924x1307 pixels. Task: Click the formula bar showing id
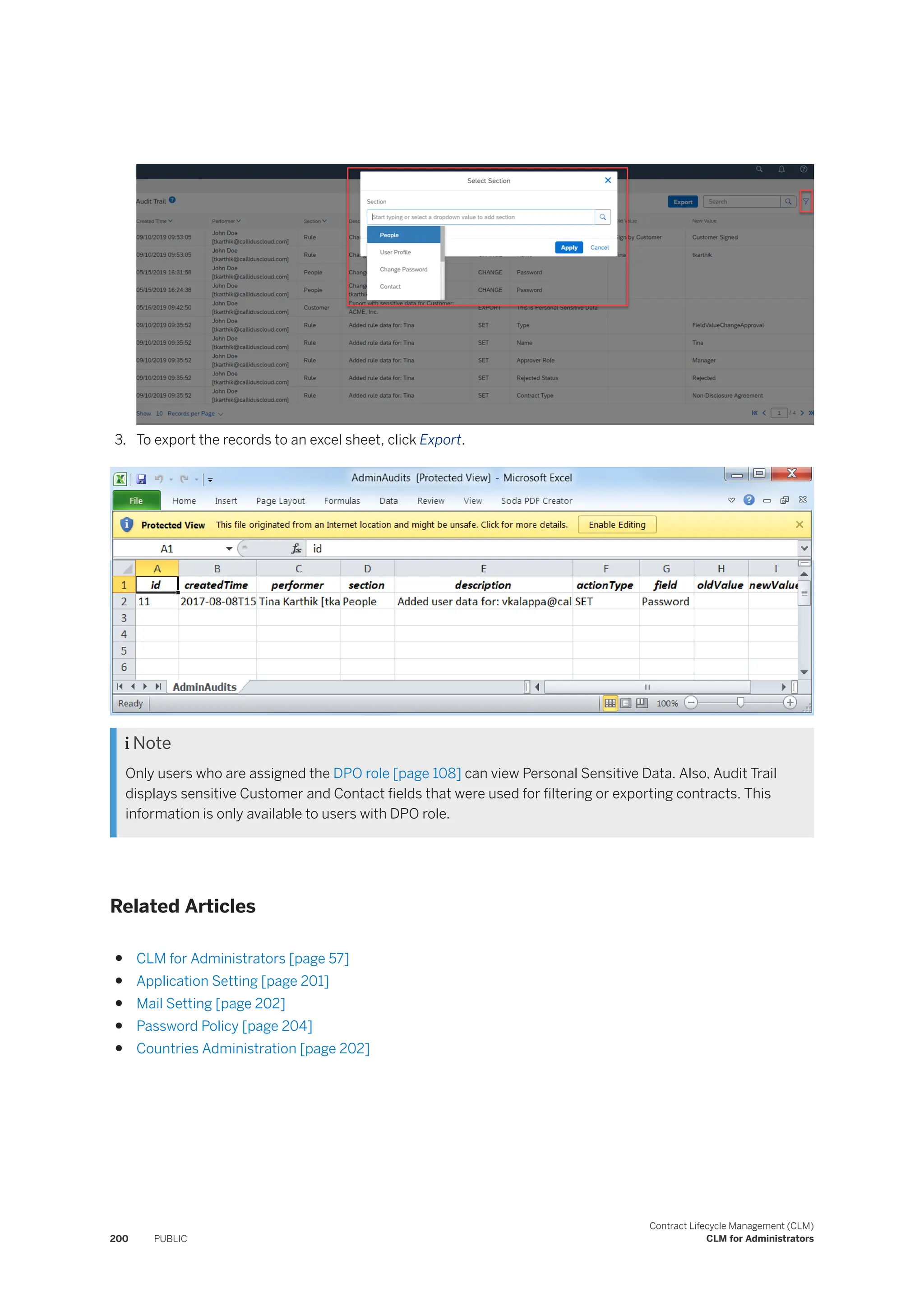click(x=552, y=549)
